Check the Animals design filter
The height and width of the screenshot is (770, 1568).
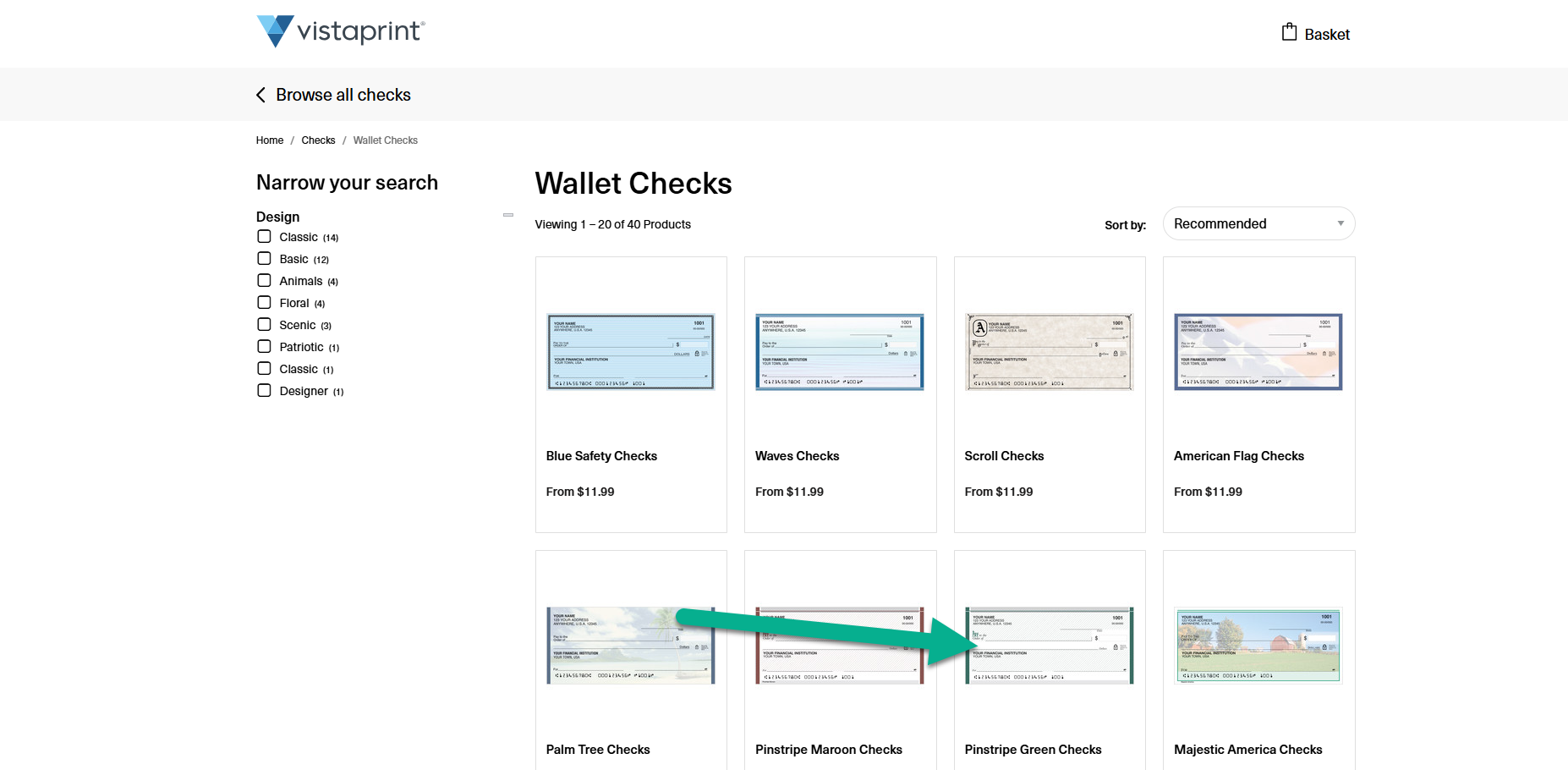pyautogui.click(x=264, y=281)
